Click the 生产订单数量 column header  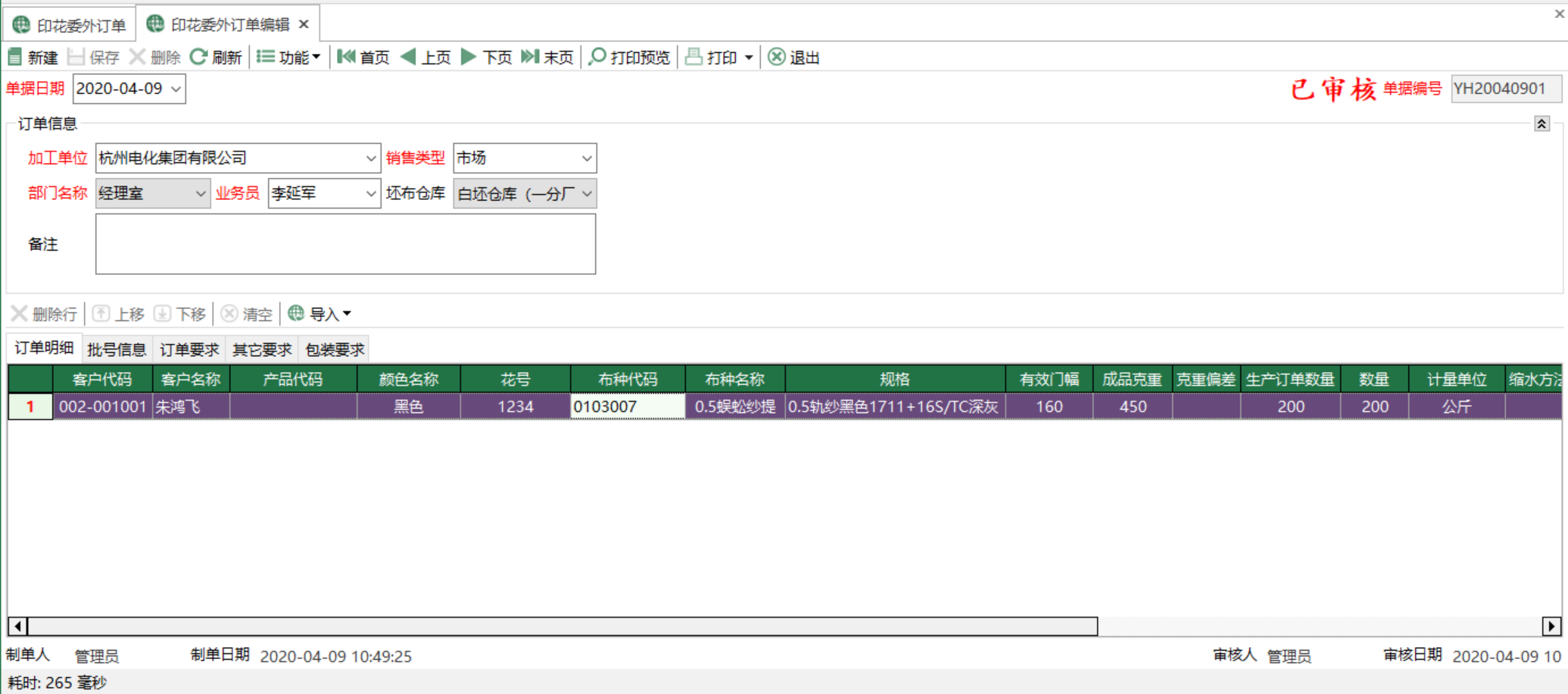pos(1290,379)
